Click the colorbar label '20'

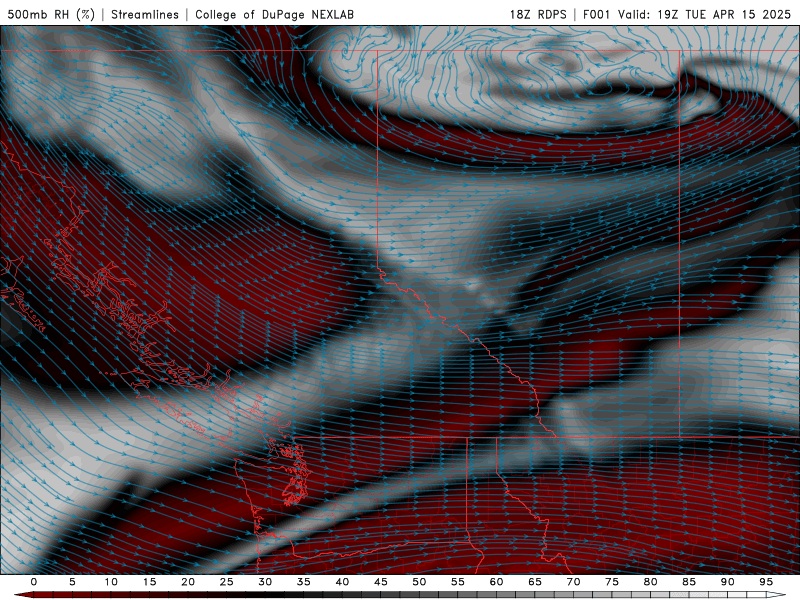(x=188, y=582)
